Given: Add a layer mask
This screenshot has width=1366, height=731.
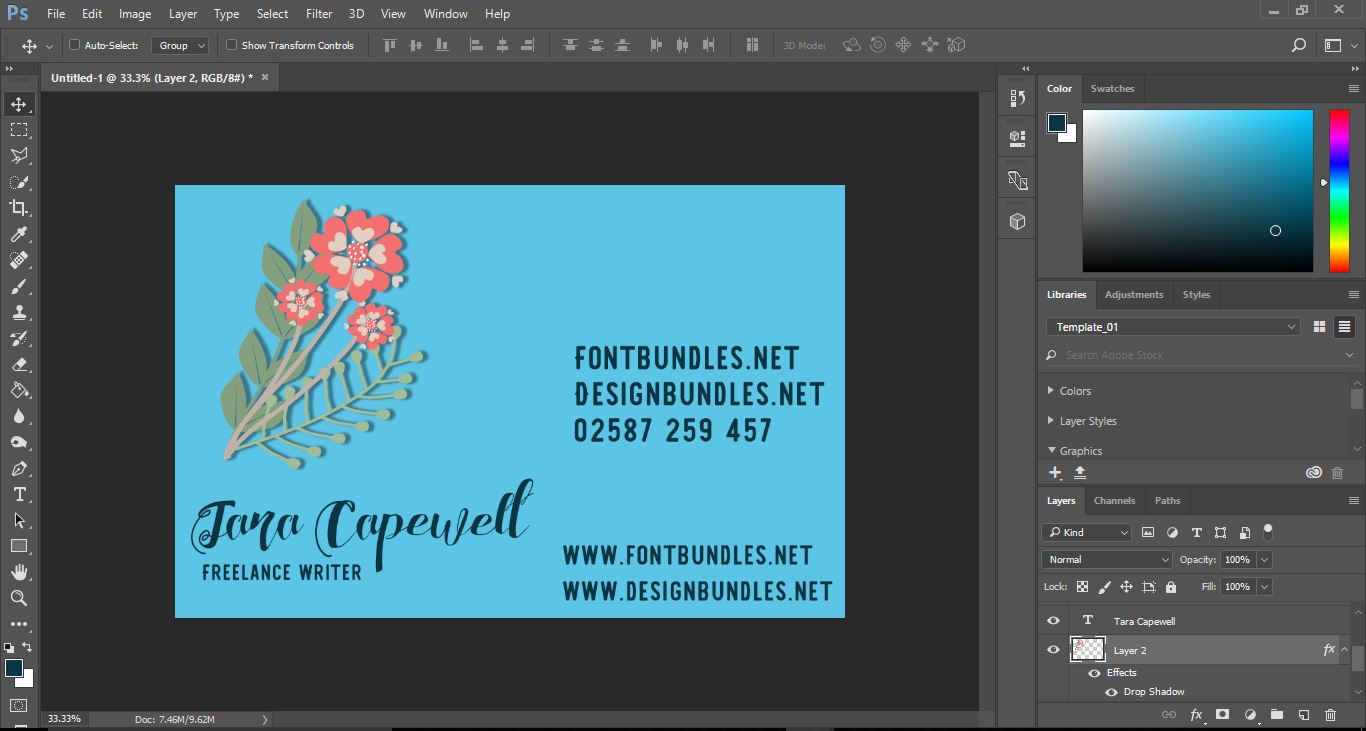Looking at the screenshot, I should pyautogui.click(x=1222, y=715).
